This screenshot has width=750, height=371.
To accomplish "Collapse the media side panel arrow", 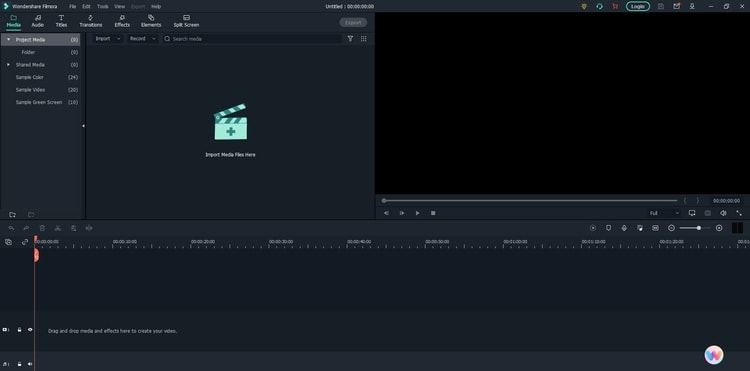I will (83, 126).
